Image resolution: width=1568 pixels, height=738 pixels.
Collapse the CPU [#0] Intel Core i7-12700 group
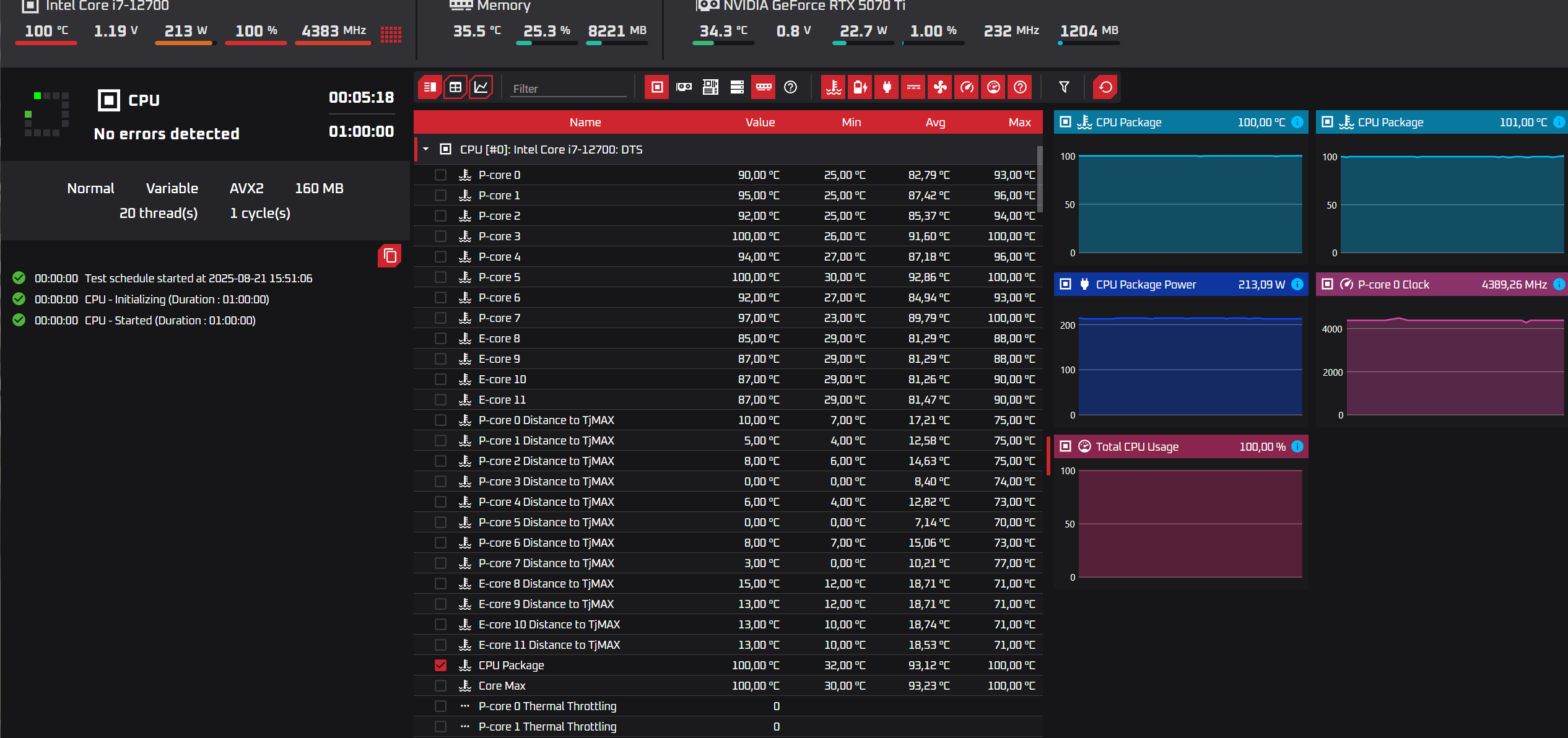click(426, 149)
